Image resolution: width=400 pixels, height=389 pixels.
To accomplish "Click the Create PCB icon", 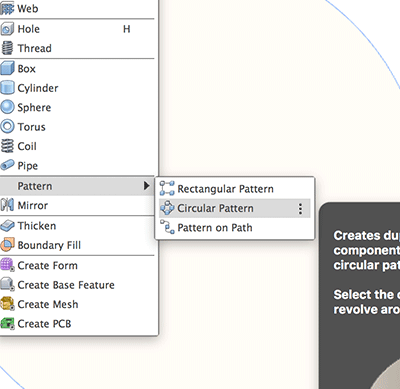I will [7, 324].
